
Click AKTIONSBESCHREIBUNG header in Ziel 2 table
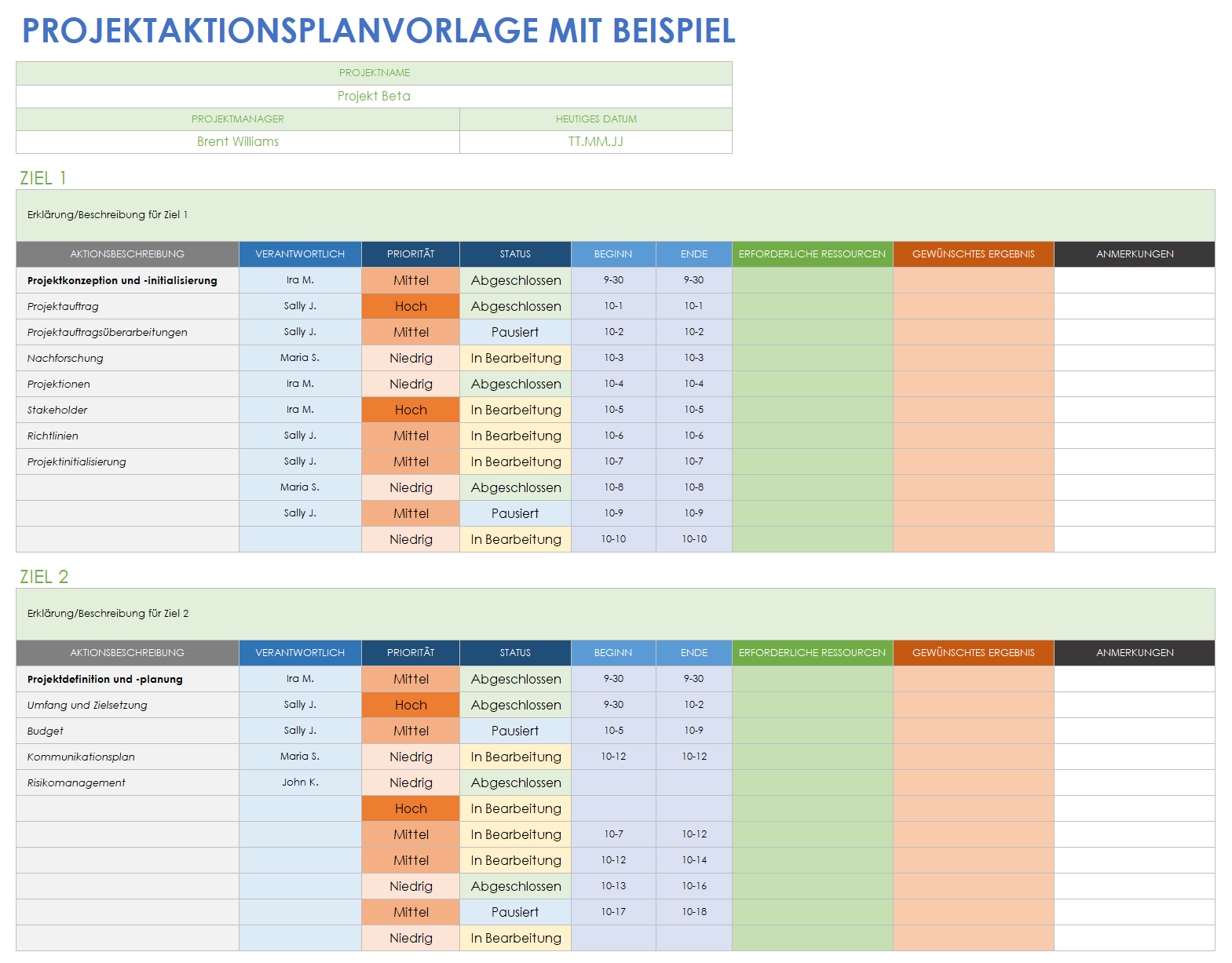127,653
